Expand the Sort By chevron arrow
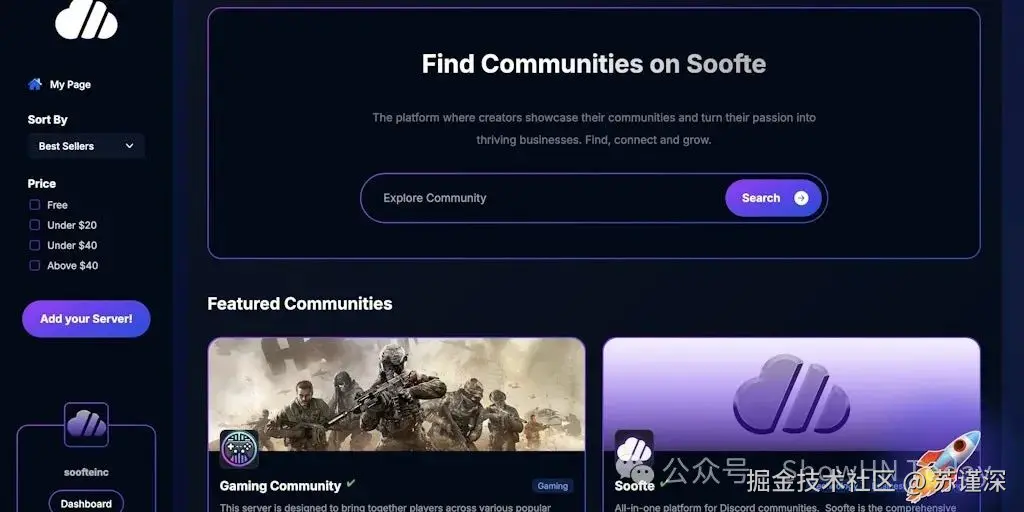 tap(129, 146)
